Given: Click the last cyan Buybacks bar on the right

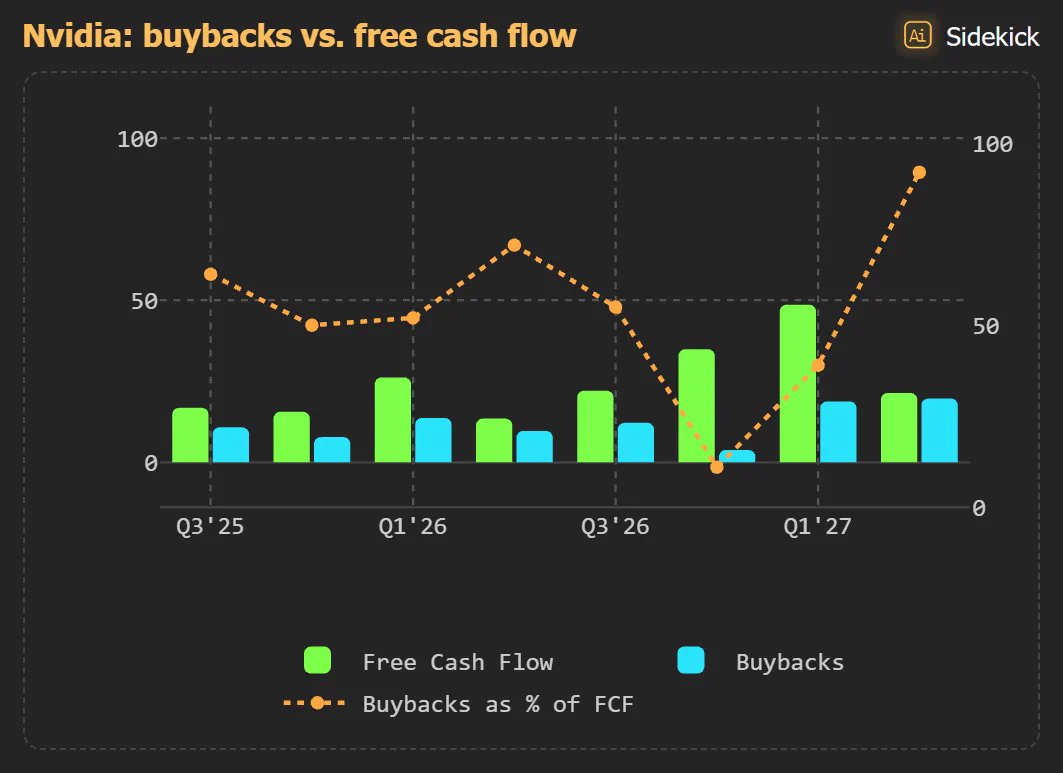Looking at the screenshot, I should (940, 431).
